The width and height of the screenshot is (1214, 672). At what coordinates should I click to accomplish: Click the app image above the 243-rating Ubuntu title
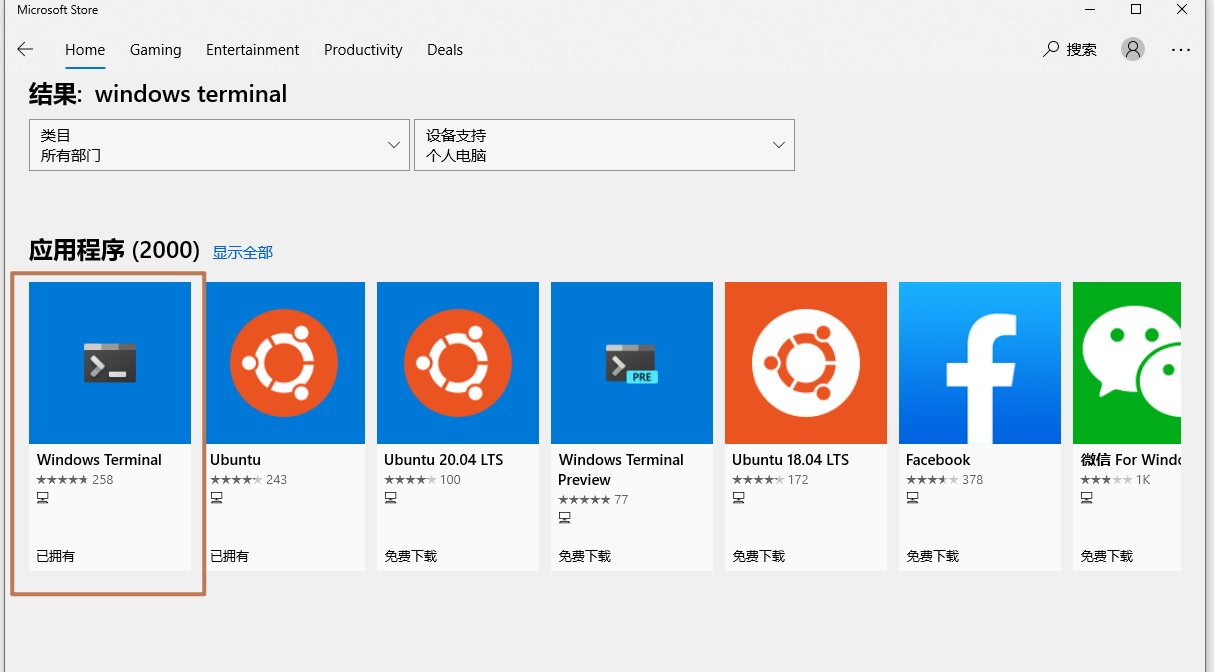284,363
